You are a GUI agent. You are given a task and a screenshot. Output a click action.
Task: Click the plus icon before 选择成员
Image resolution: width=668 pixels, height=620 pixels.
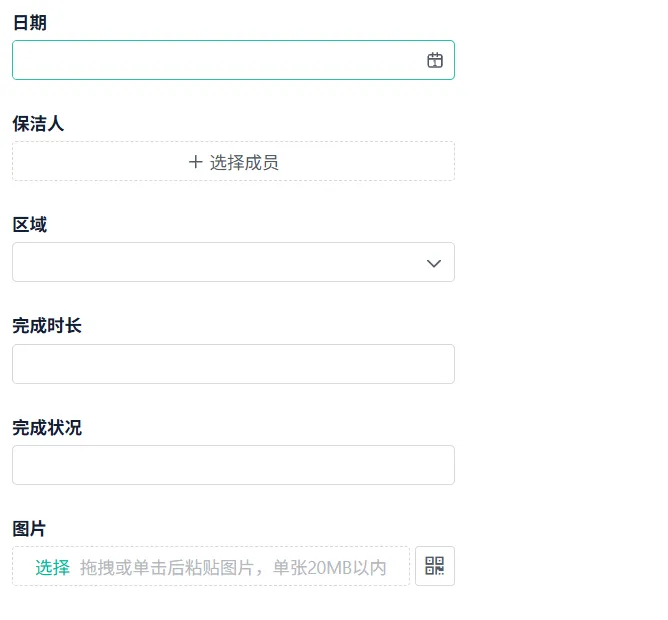click(195, 162)
